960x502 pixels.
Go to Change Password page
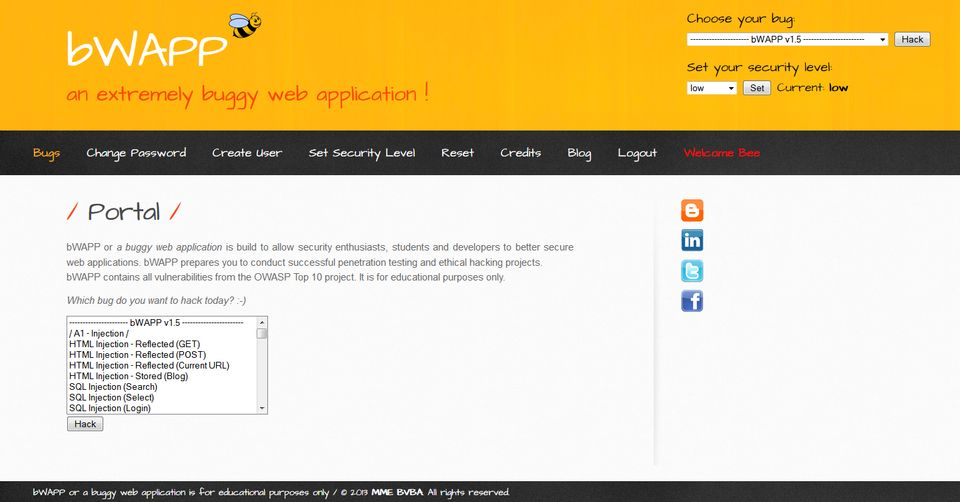(136, 153)
